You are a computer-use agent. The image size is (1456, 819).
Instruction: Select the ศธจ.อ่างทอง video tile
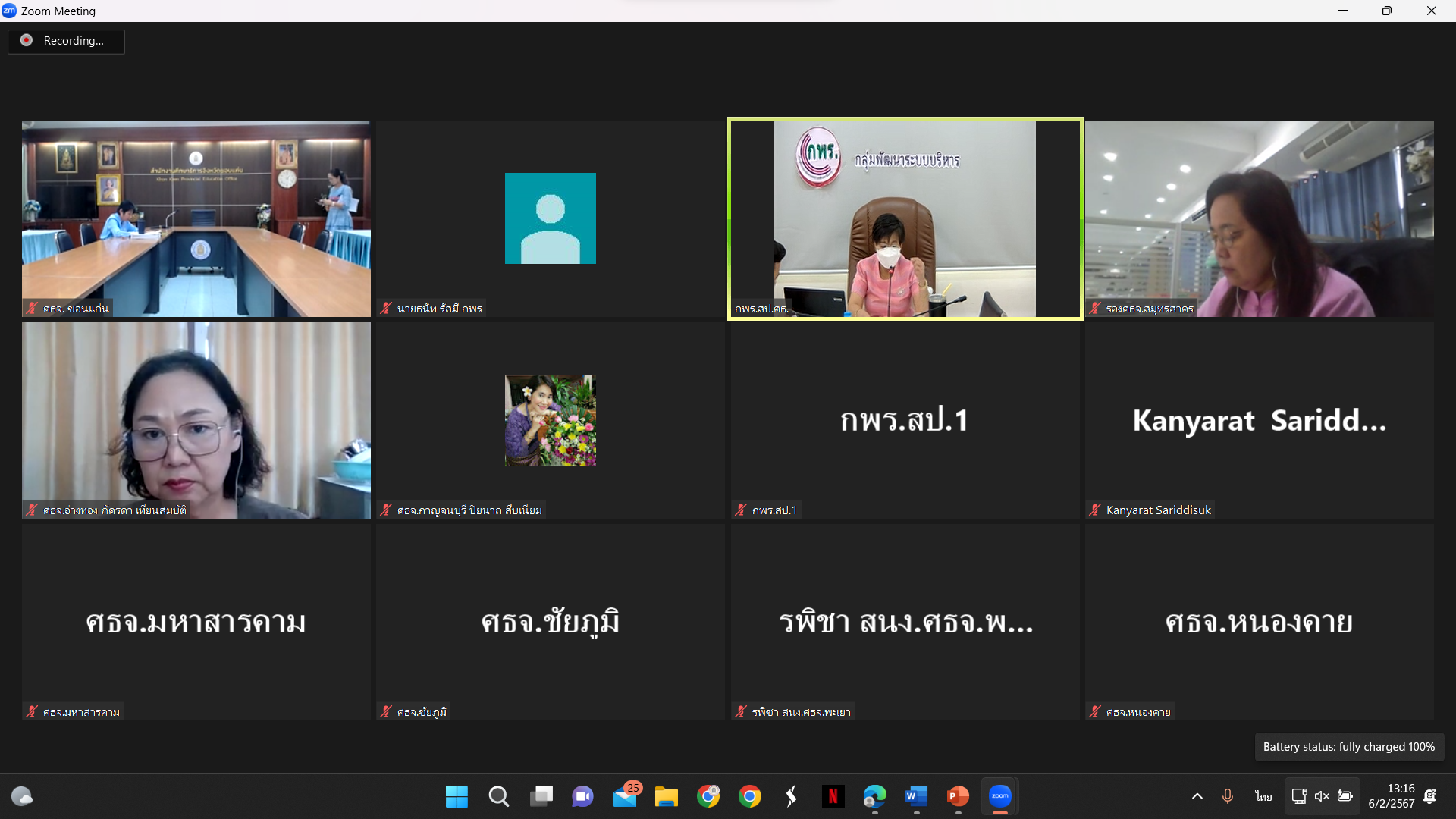(196, 420)
